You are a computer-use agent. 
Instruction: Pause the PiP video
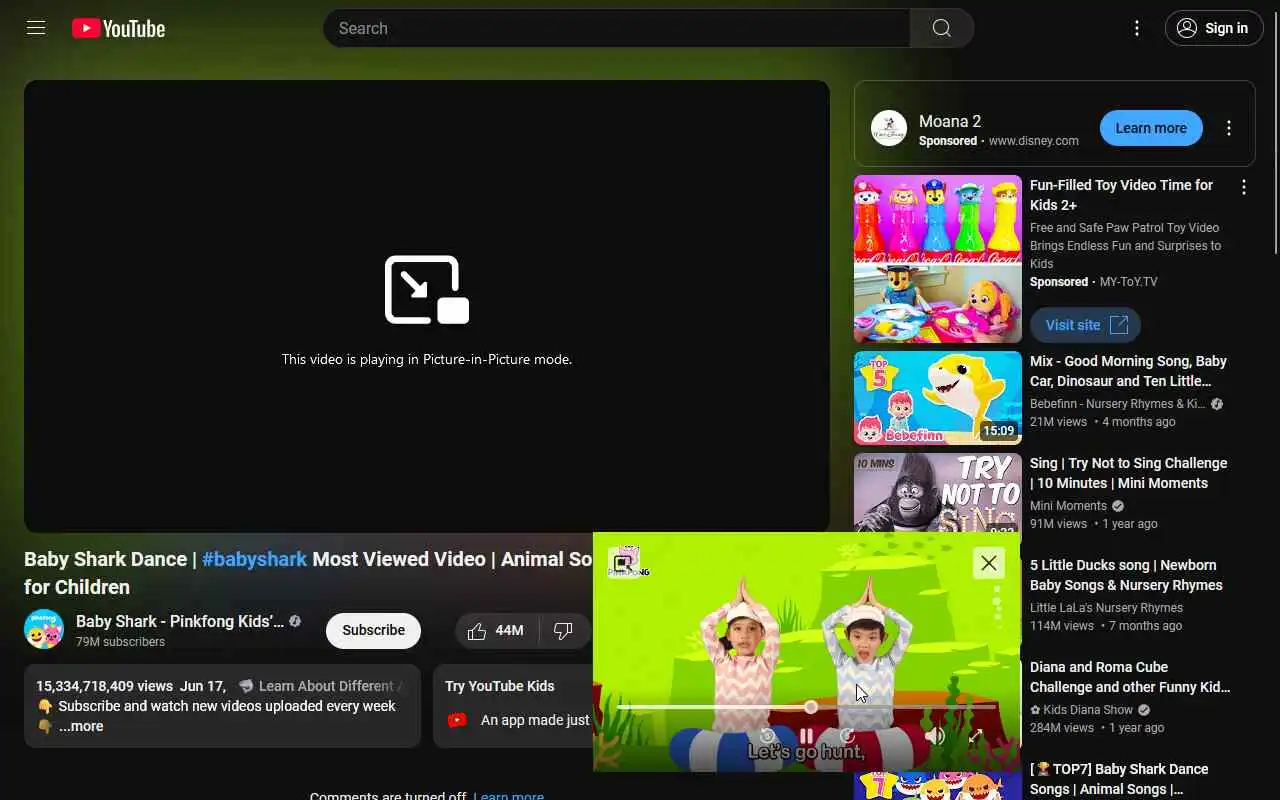(x=806, y=737)
